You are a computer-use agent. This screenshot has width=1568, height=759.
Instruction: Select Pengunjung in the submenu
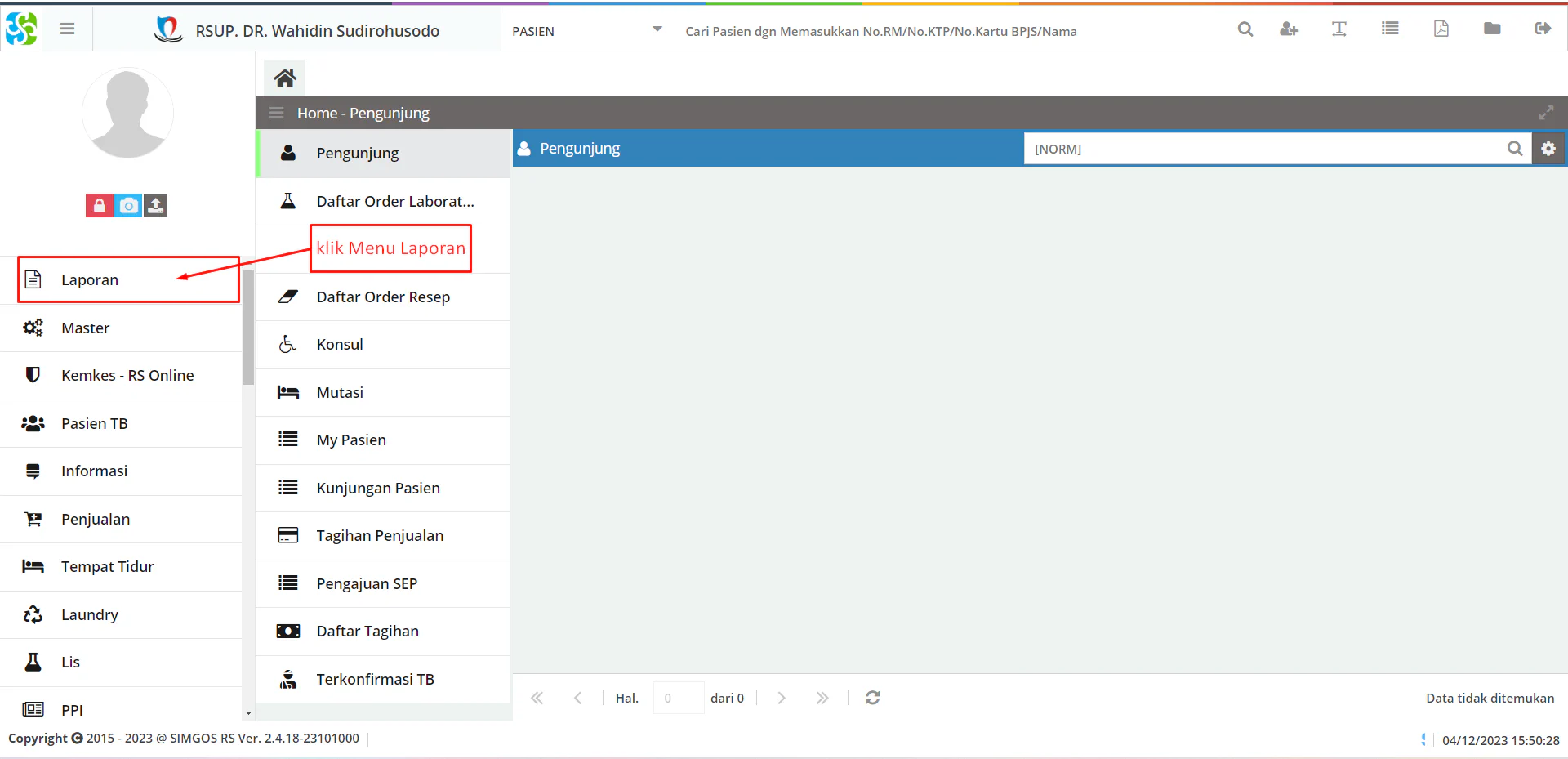click(383, 153)
